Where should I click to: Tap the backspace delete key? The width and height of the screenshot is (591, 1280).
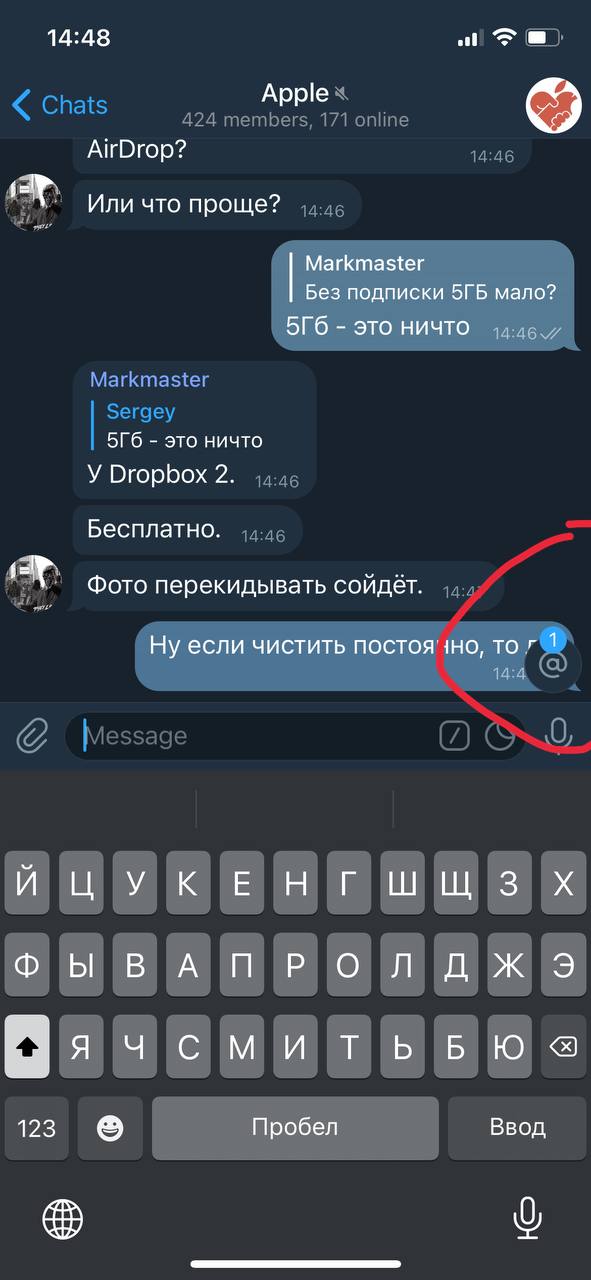point(563,1046)
